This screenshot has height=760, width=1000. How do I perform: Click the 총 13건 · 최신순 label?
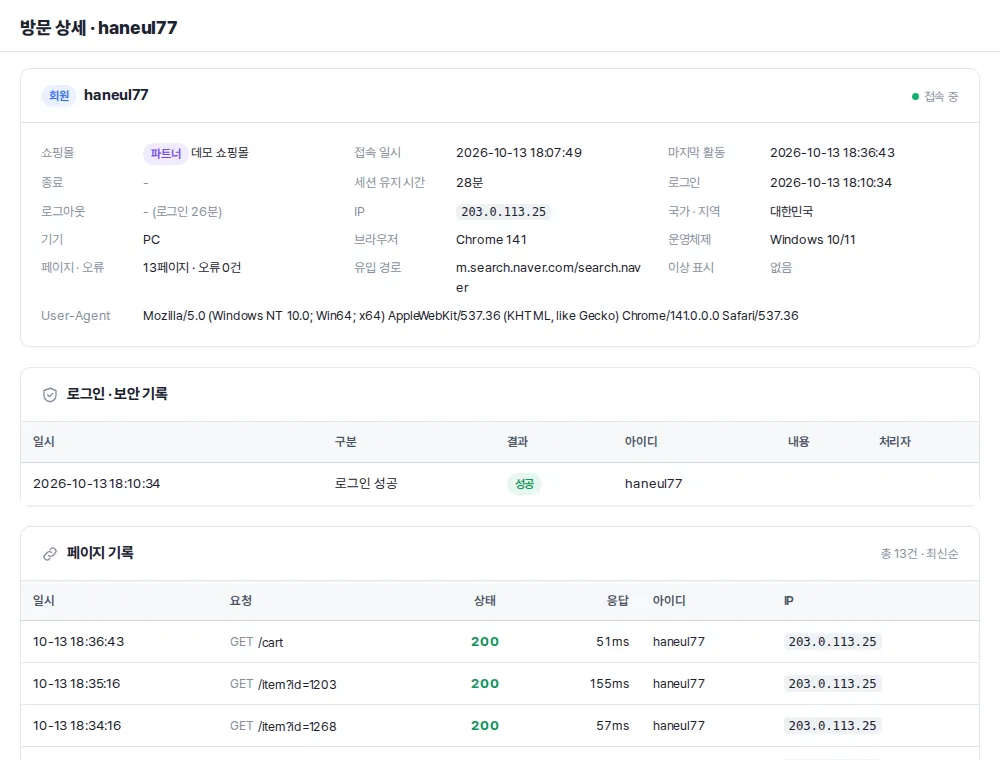(x=920, y=553)
